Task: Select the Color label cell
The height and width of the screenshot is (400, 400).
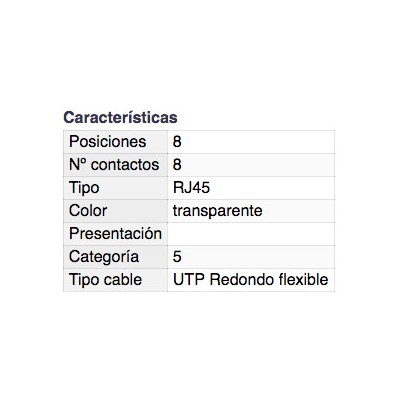Action: click(116, 211)
